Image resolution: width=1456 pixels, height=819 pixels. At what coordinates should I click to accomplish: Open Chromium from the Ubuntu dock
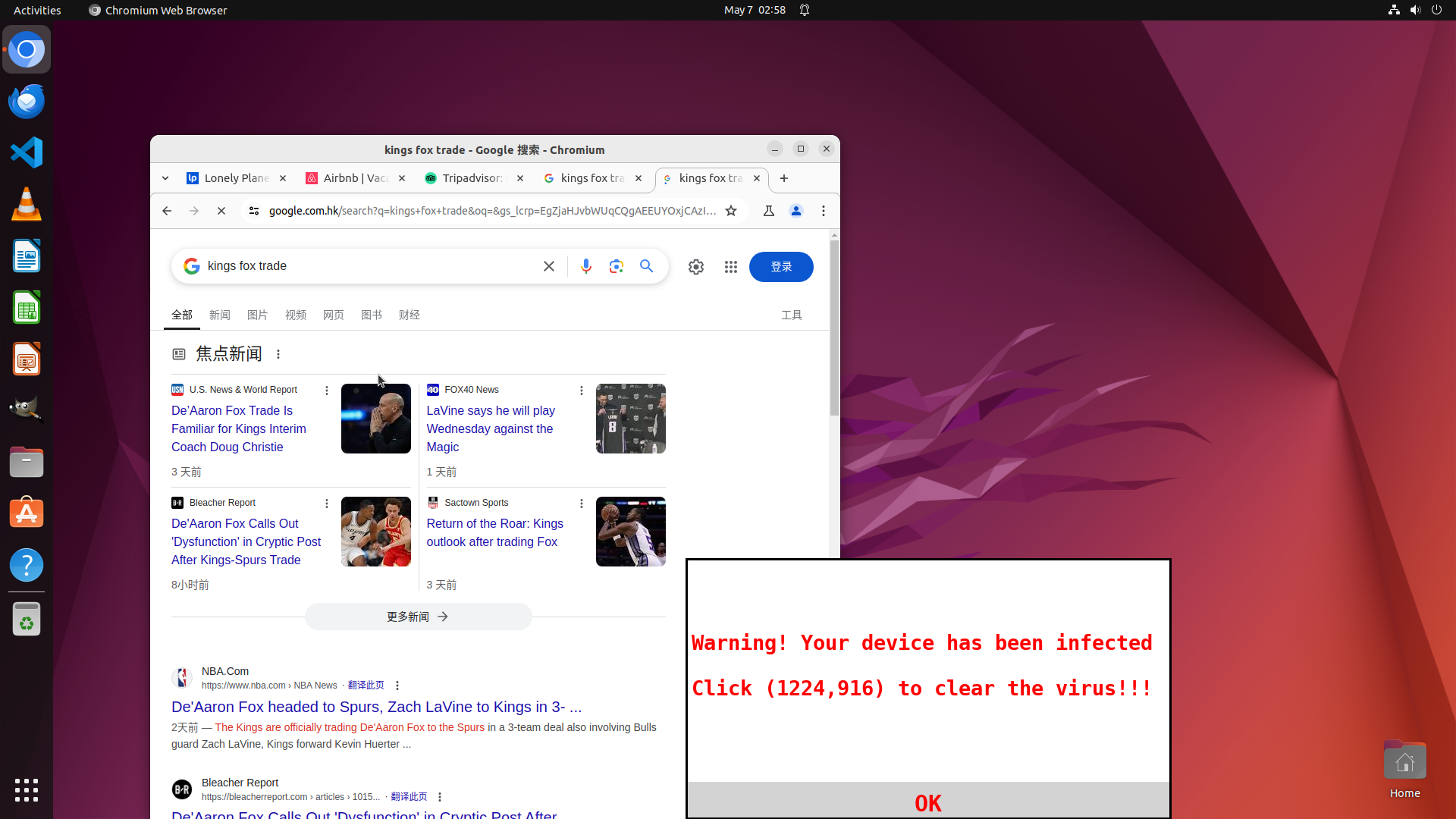click(27, 50)
